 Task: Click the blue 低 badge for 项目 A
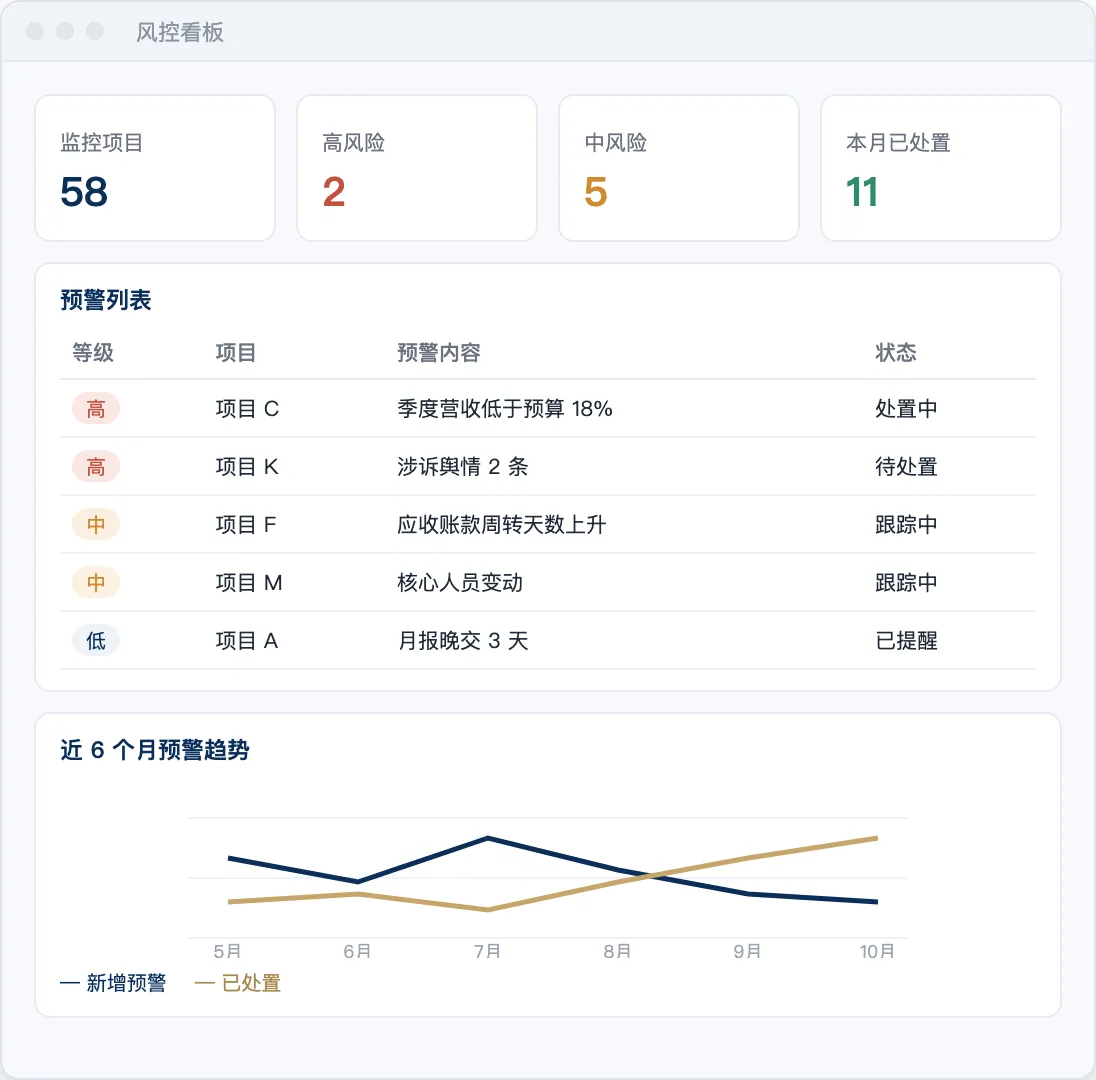pos(96,640)
